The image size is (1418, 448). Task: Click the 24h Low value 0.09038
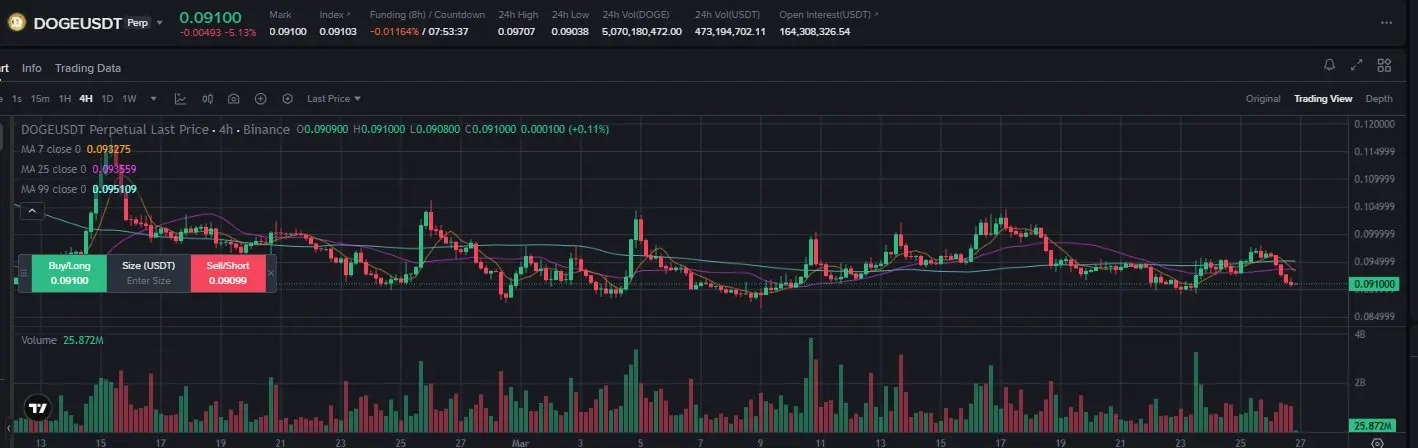tap(570, 32)
